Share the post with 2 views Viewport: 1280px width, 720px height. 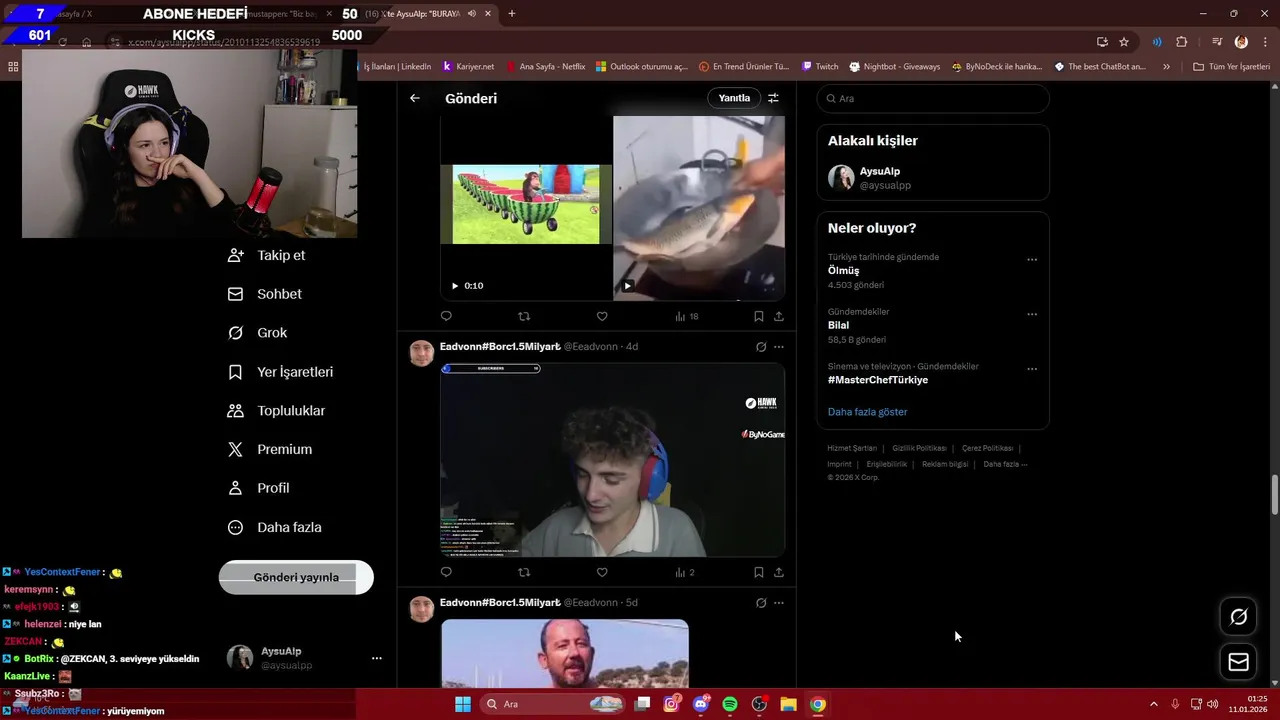779,572
